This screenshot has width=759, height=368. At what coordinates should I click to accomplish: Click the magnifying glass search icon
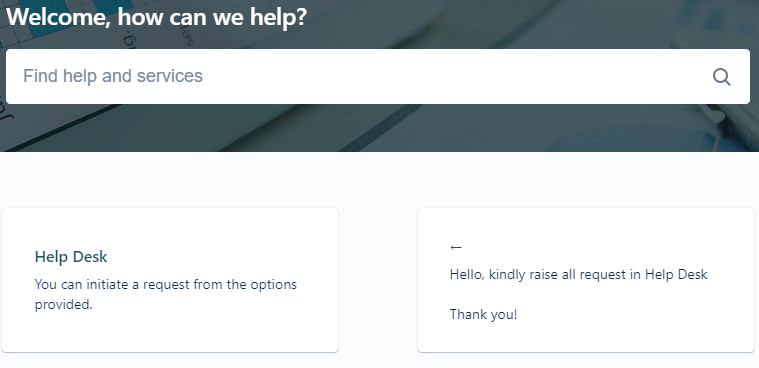(x=721, y=77)
